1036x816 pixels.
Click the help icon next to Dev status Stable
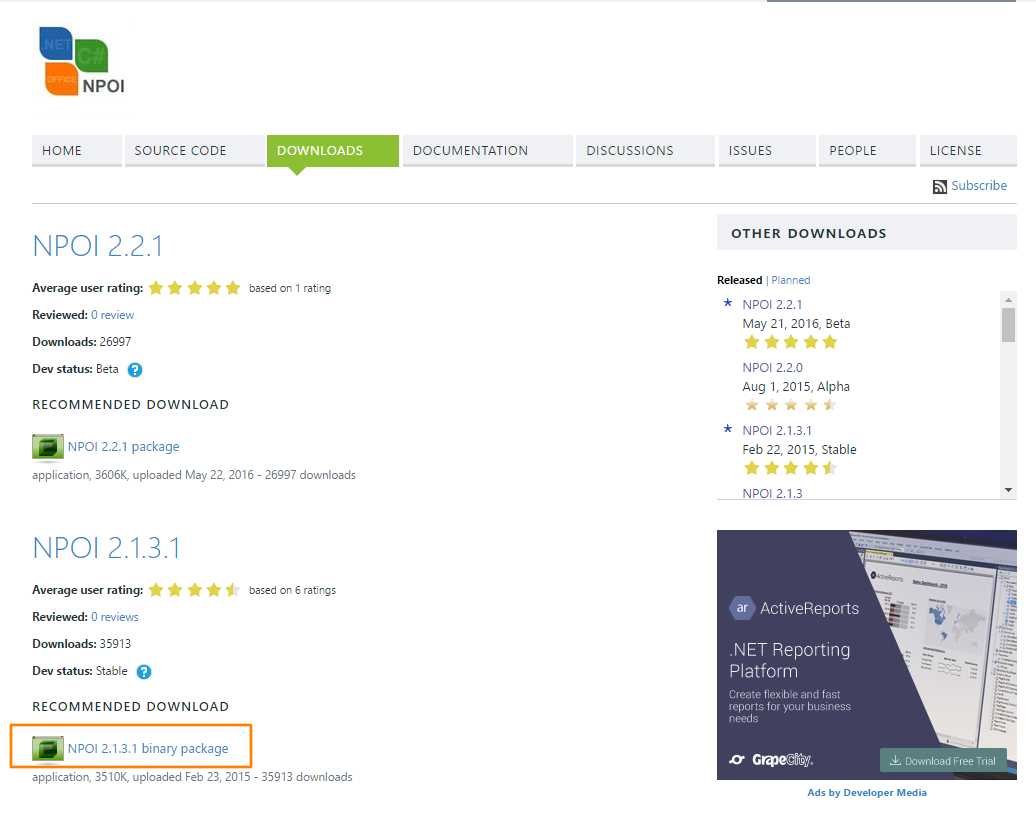coord(143,672)
